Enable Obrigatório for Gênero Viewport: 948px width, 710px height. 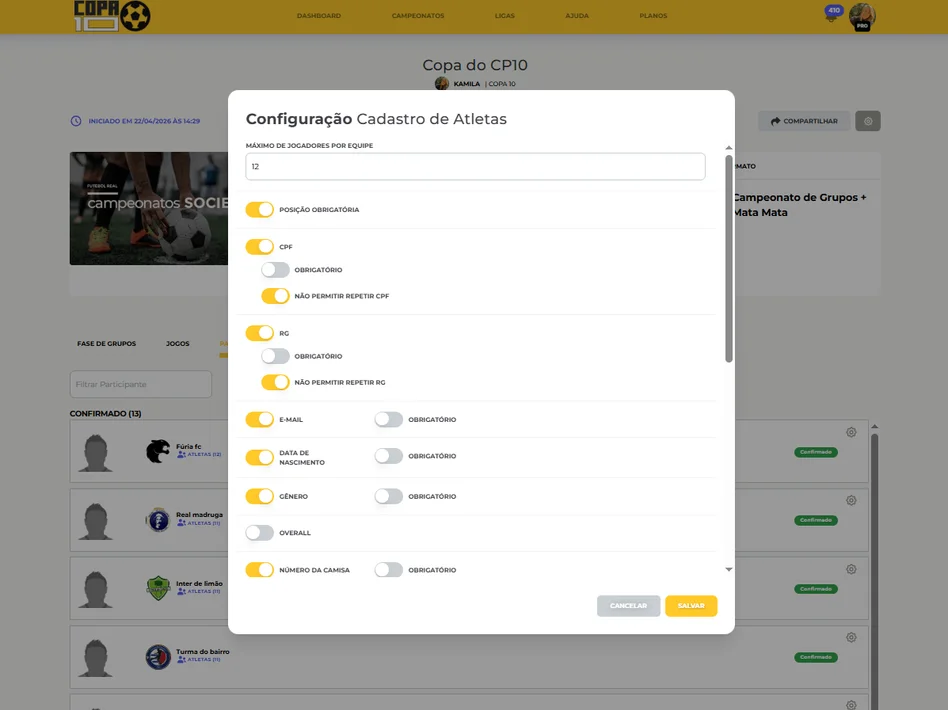(x=388, y=496)
